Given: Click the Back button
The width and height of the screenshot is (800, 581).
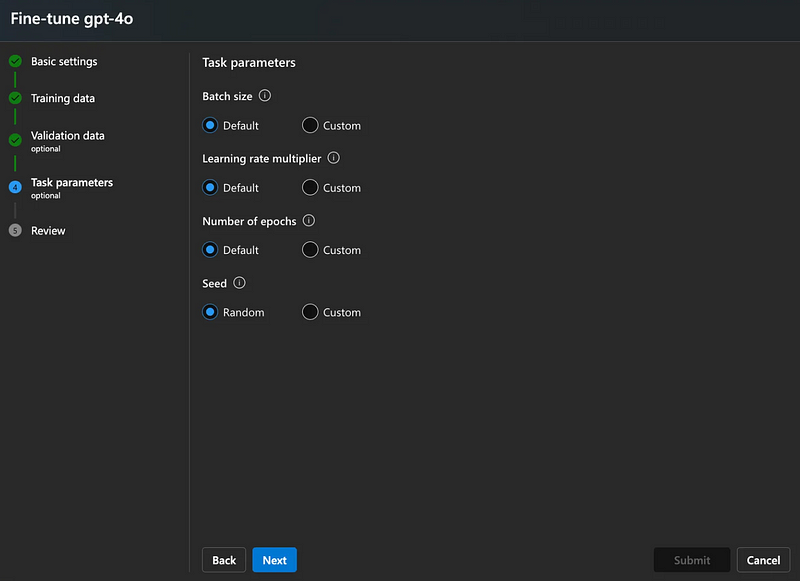Looking at the screenshot, I should point(224,560).
